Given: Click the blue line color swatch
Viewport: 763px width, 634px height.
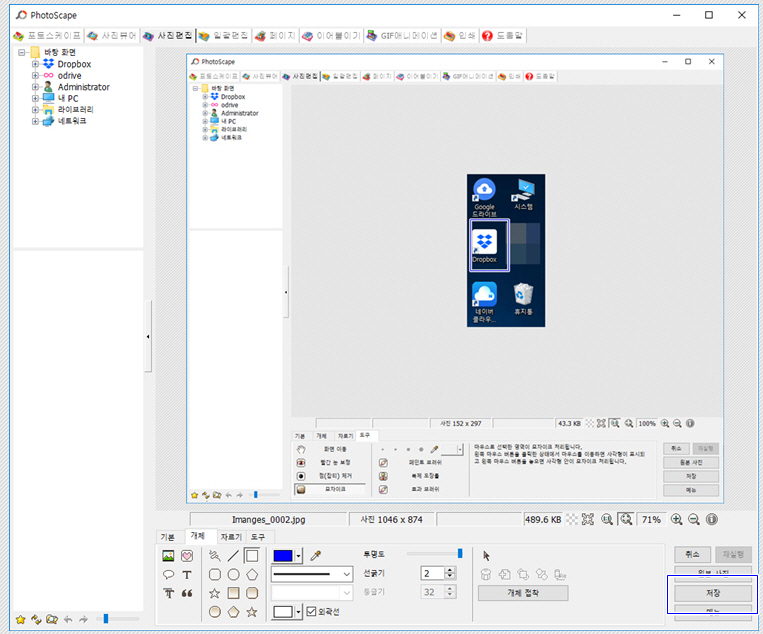Looking at the screenshot, I should click(x=283, y=556).
